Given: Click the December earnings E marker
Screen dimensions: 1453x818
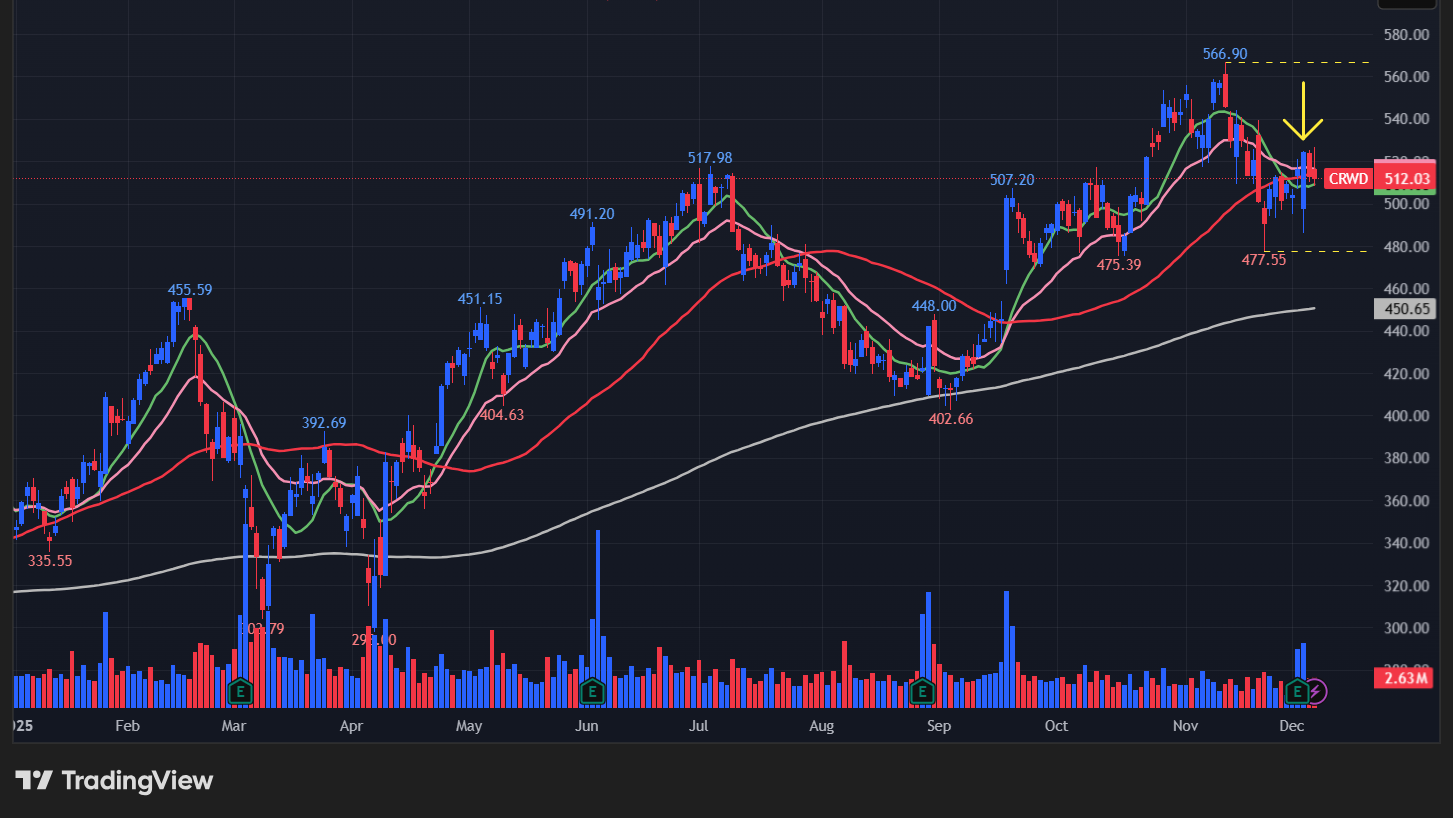Looking at the screenshot, I should pos(1297,690).
